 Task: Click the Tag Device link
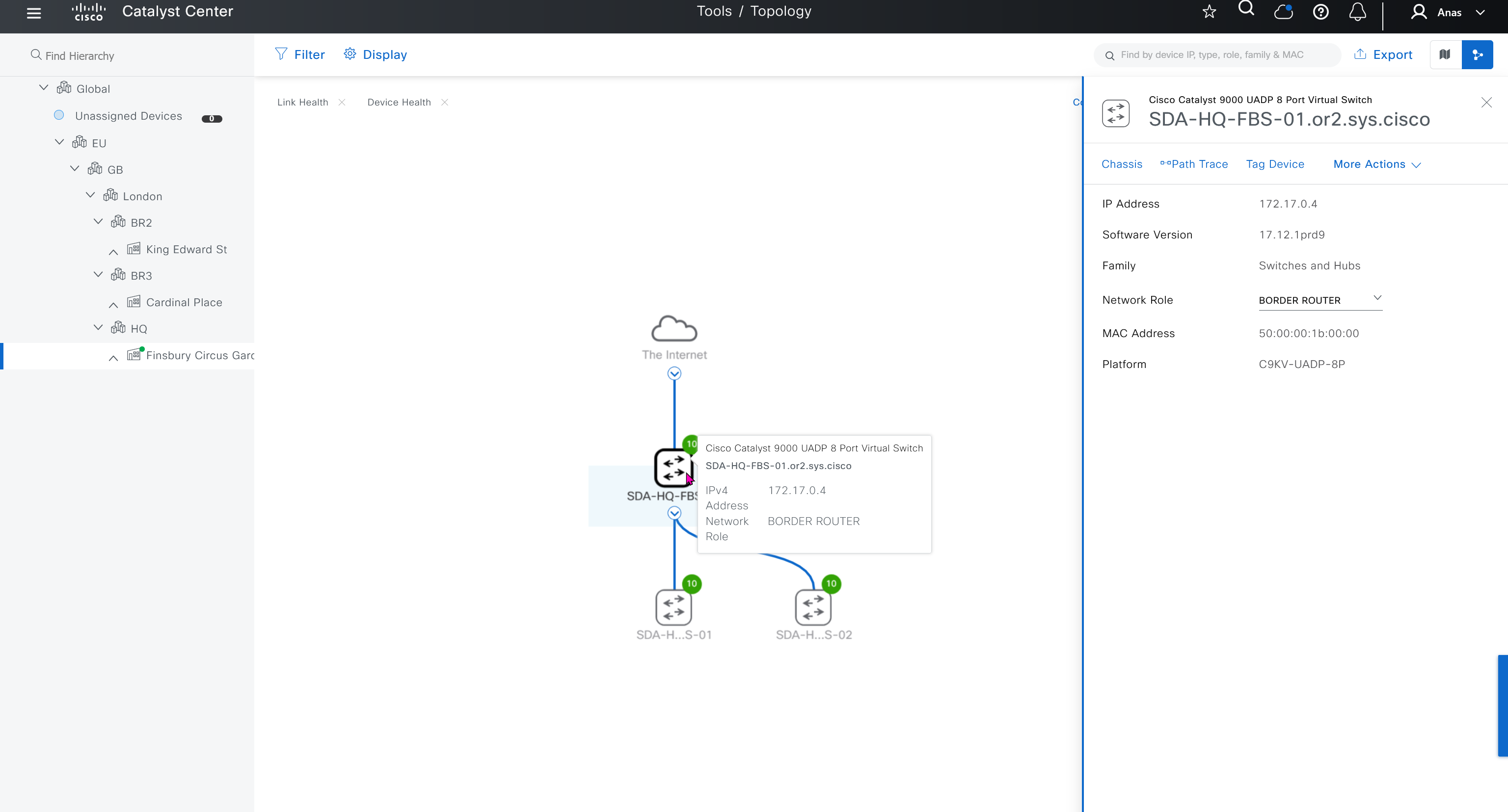[x=1274, y=164]
